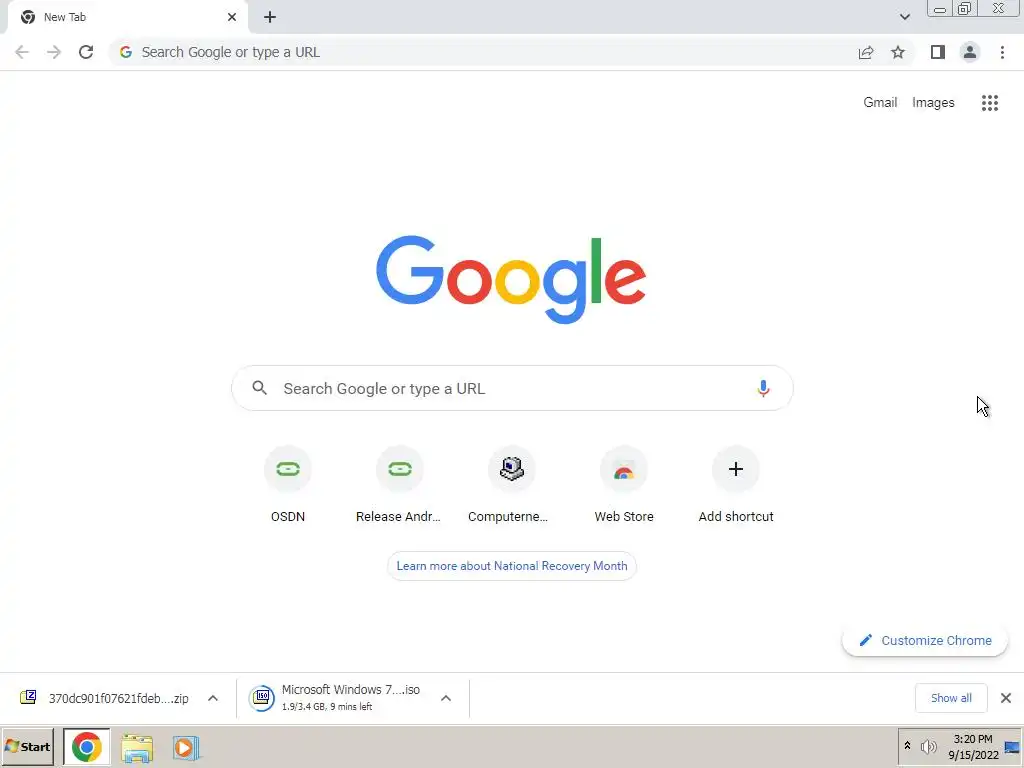Bookmark this tab with the star icon
Viewport: 1024px width, 768px height.
898,52
